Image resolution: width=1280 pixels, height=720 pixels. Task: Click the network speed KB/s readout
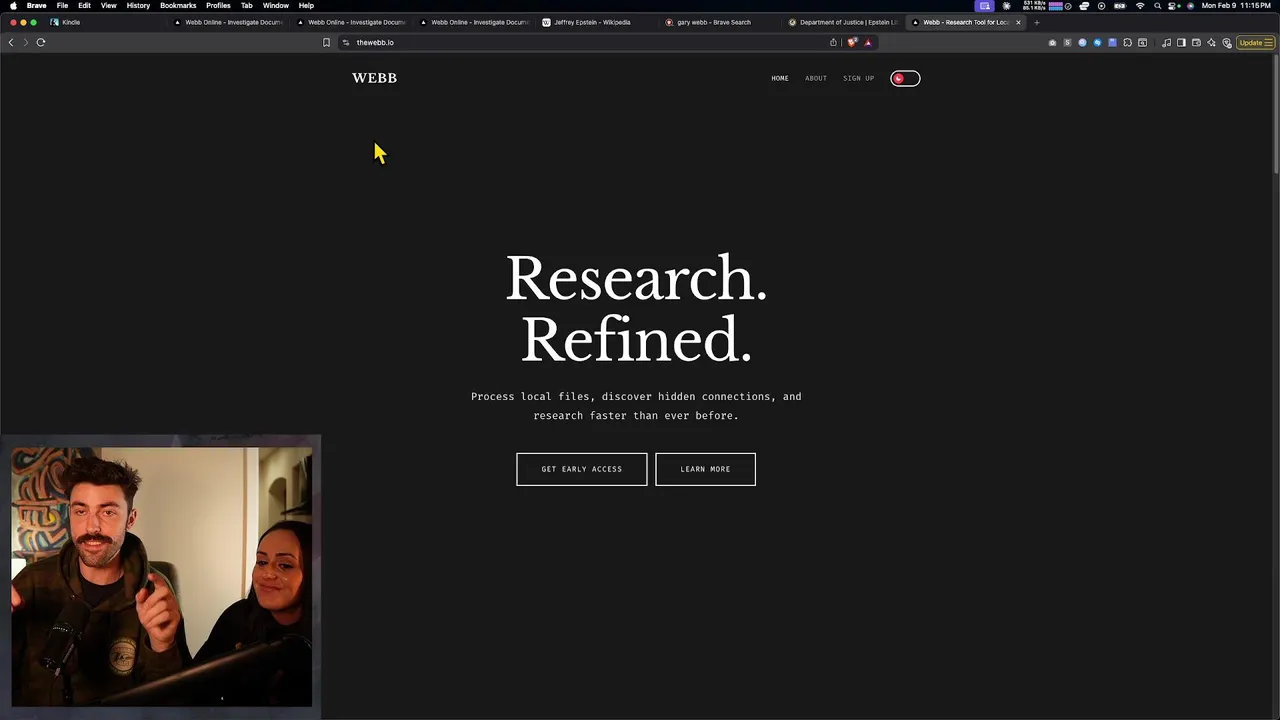pos(1033,6)
